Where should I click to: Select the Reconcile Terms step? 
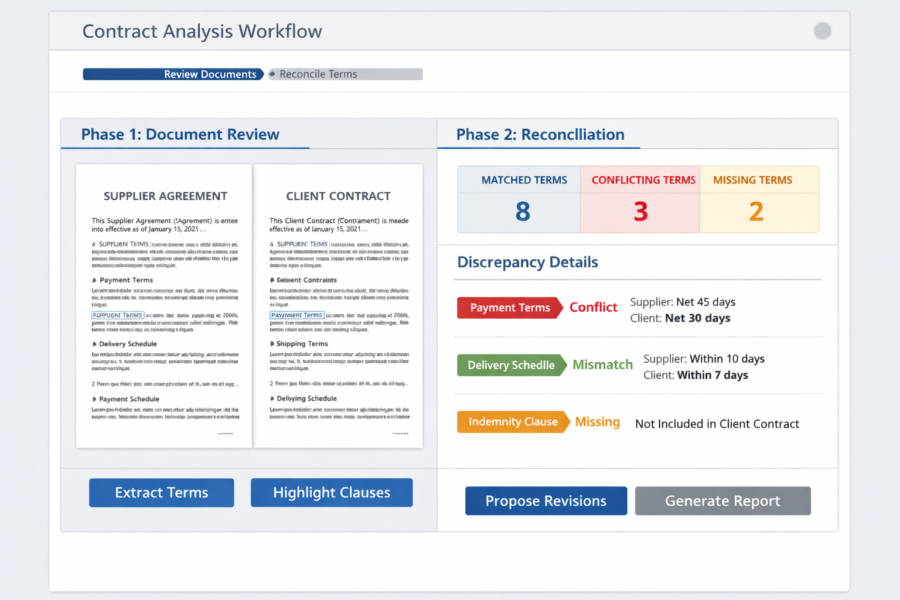click(x=345, y=74)
